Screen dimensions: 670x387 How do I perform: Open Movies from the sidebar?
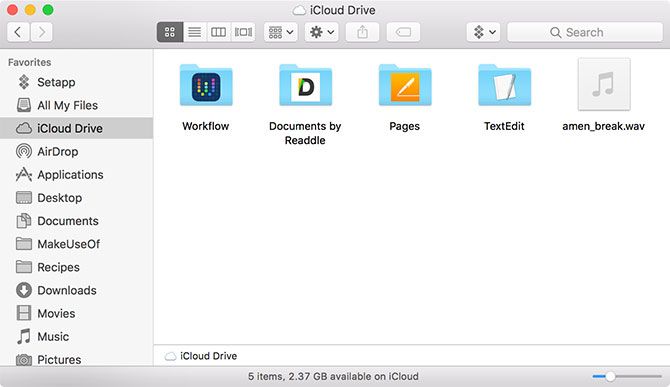(x=76, y=313)
